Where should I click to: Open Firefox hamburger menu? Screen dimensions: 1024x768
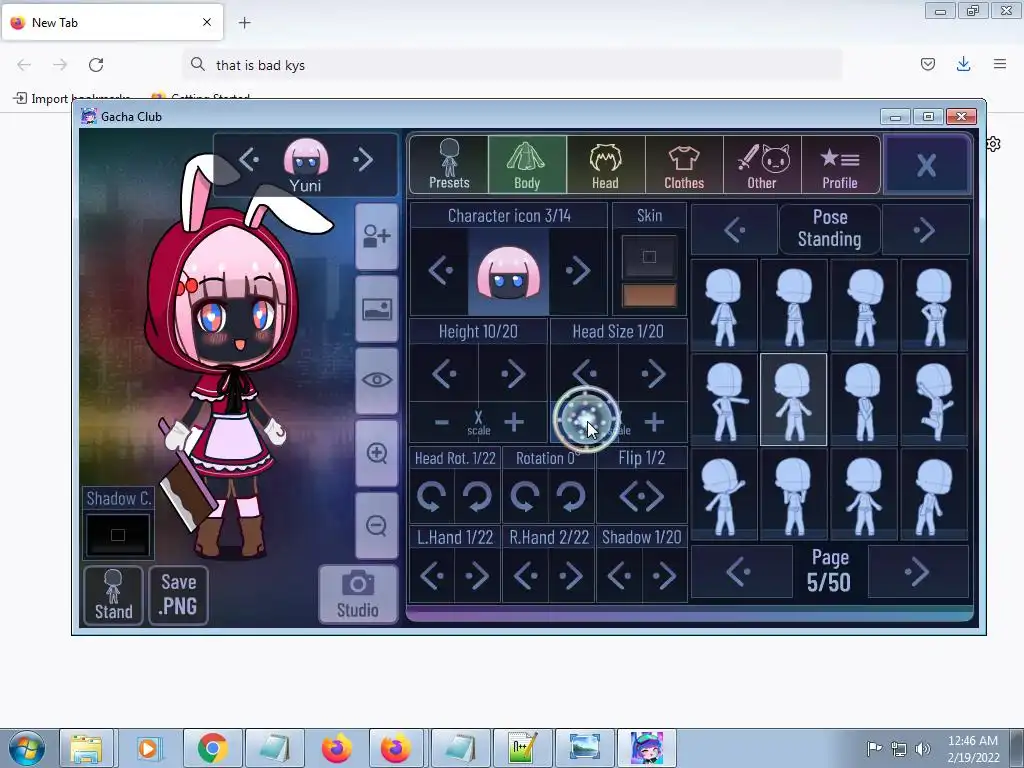[1000, 64]
